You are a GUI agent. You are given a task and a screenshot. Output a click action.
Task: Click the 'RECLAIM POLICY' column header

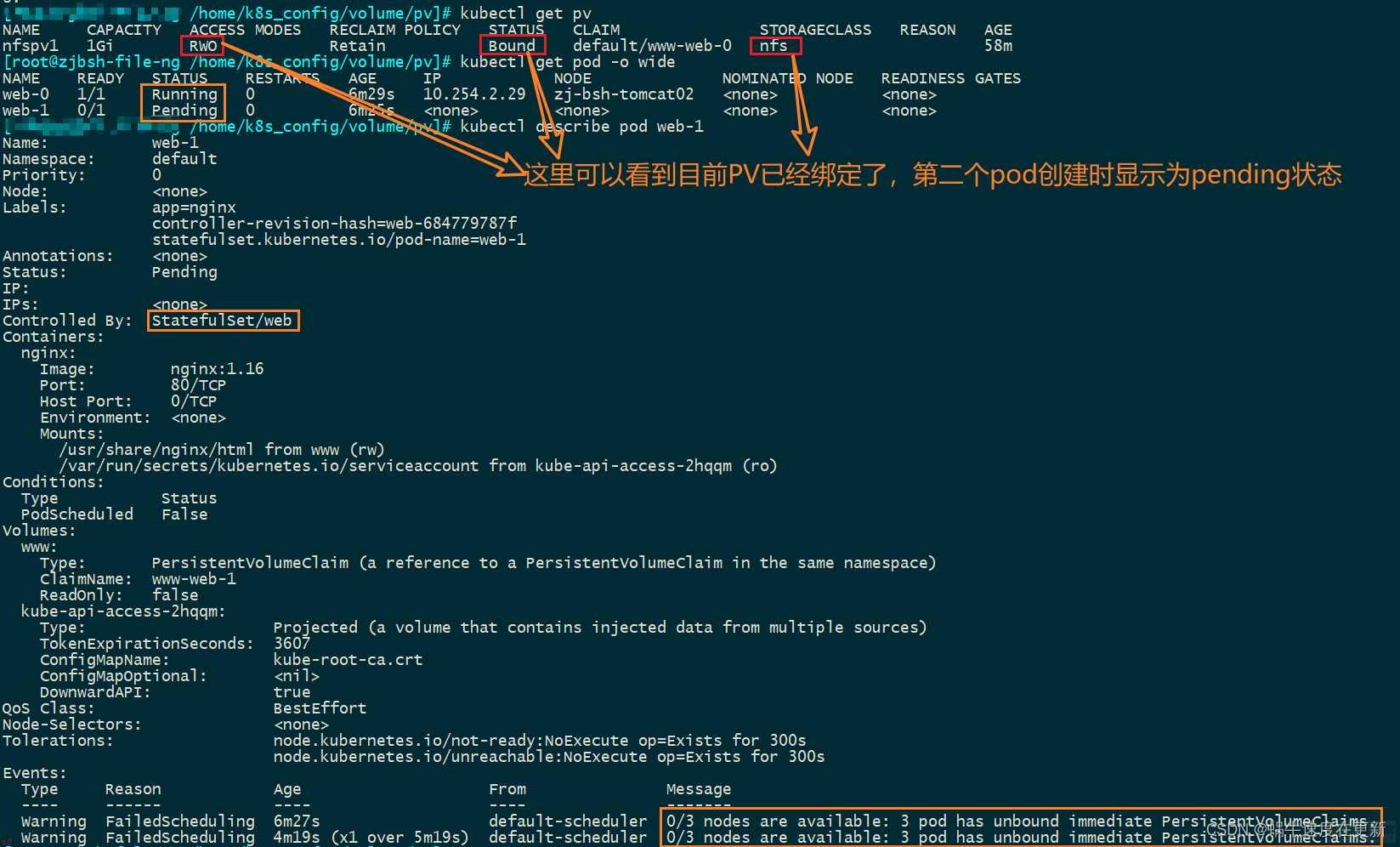coord(394,30)
